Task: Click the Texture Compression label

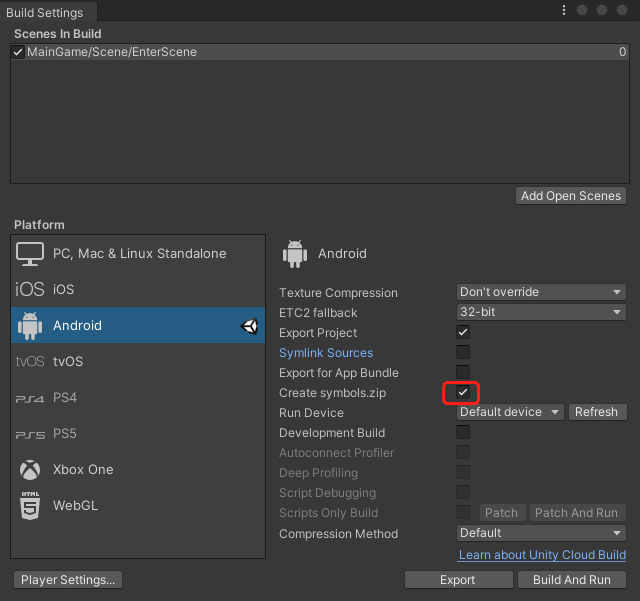Action: click(338, 293)
